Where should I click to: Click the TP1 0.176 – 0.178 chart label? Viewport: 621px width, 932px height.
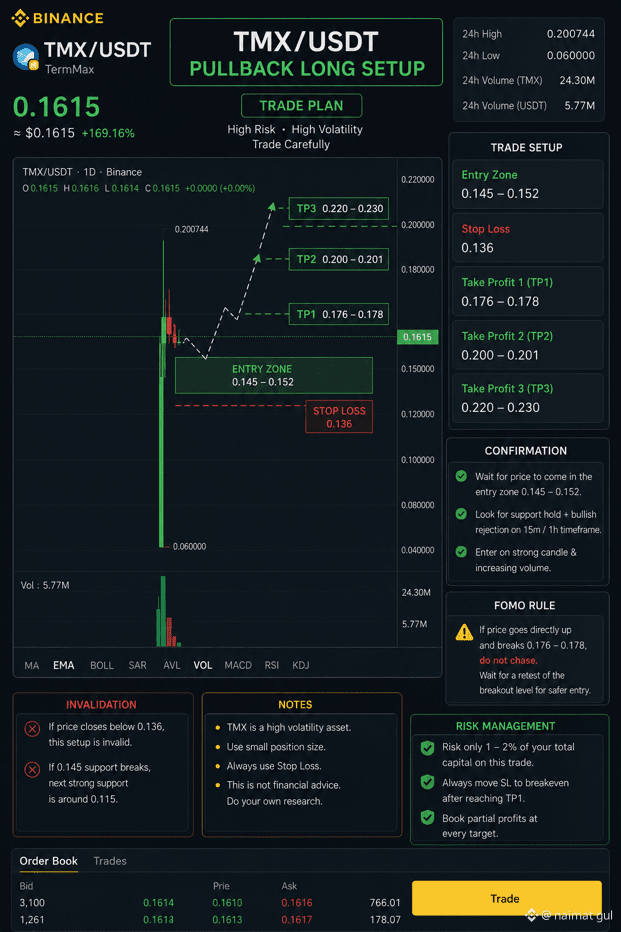pos(339,314)
